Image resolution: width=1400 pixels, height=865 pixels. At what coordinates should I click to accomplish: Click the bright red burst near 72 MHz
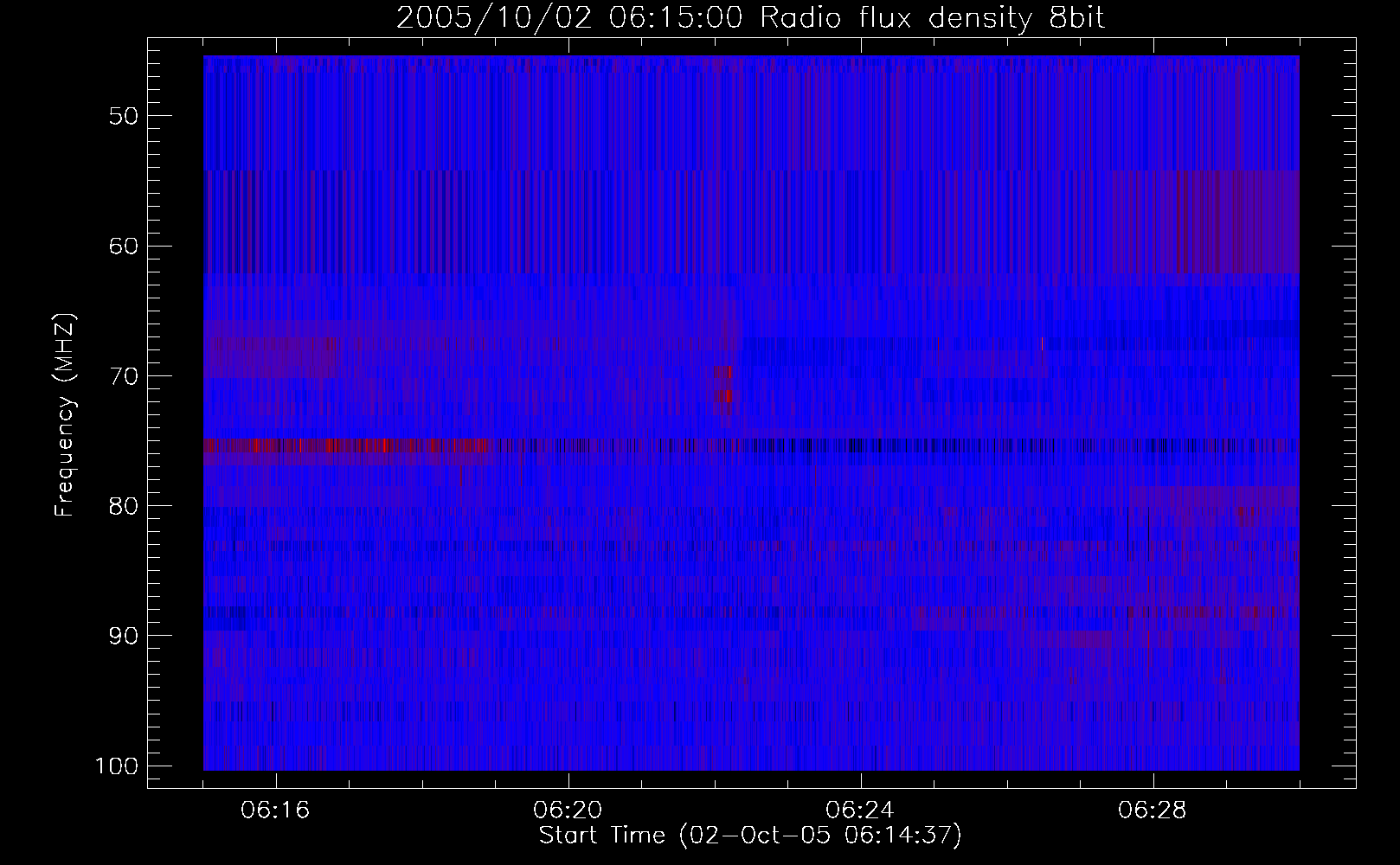pos(723,396)
